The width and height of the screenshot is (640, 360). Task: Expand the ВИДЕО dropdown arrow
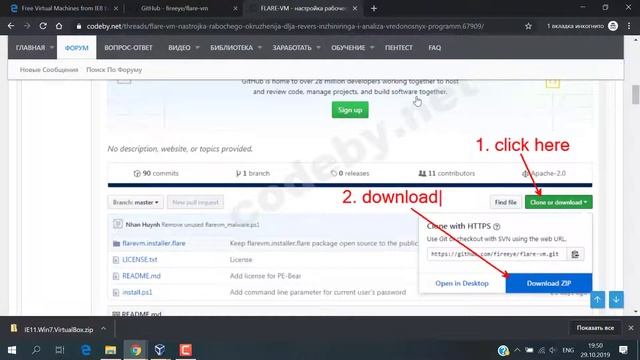click(x=197, y=48)
